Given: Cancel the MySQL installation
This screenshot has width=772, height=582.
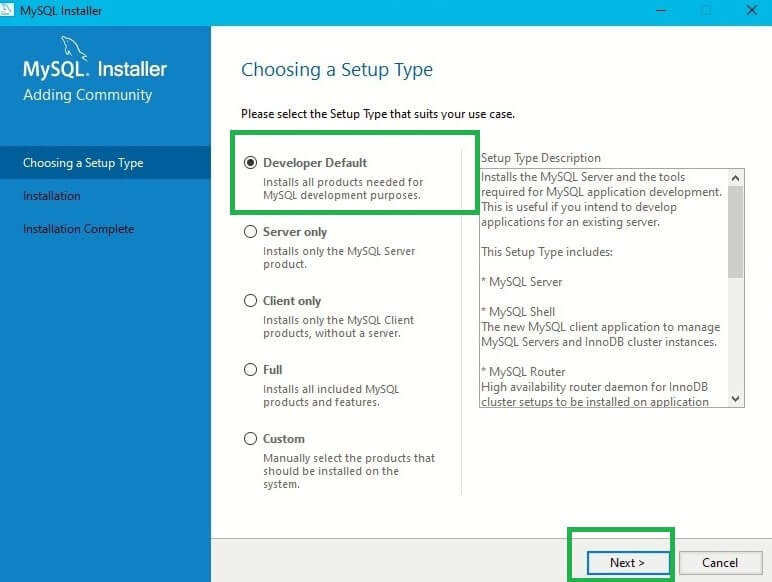Looking at the screenshot, I should coord(720,562).
